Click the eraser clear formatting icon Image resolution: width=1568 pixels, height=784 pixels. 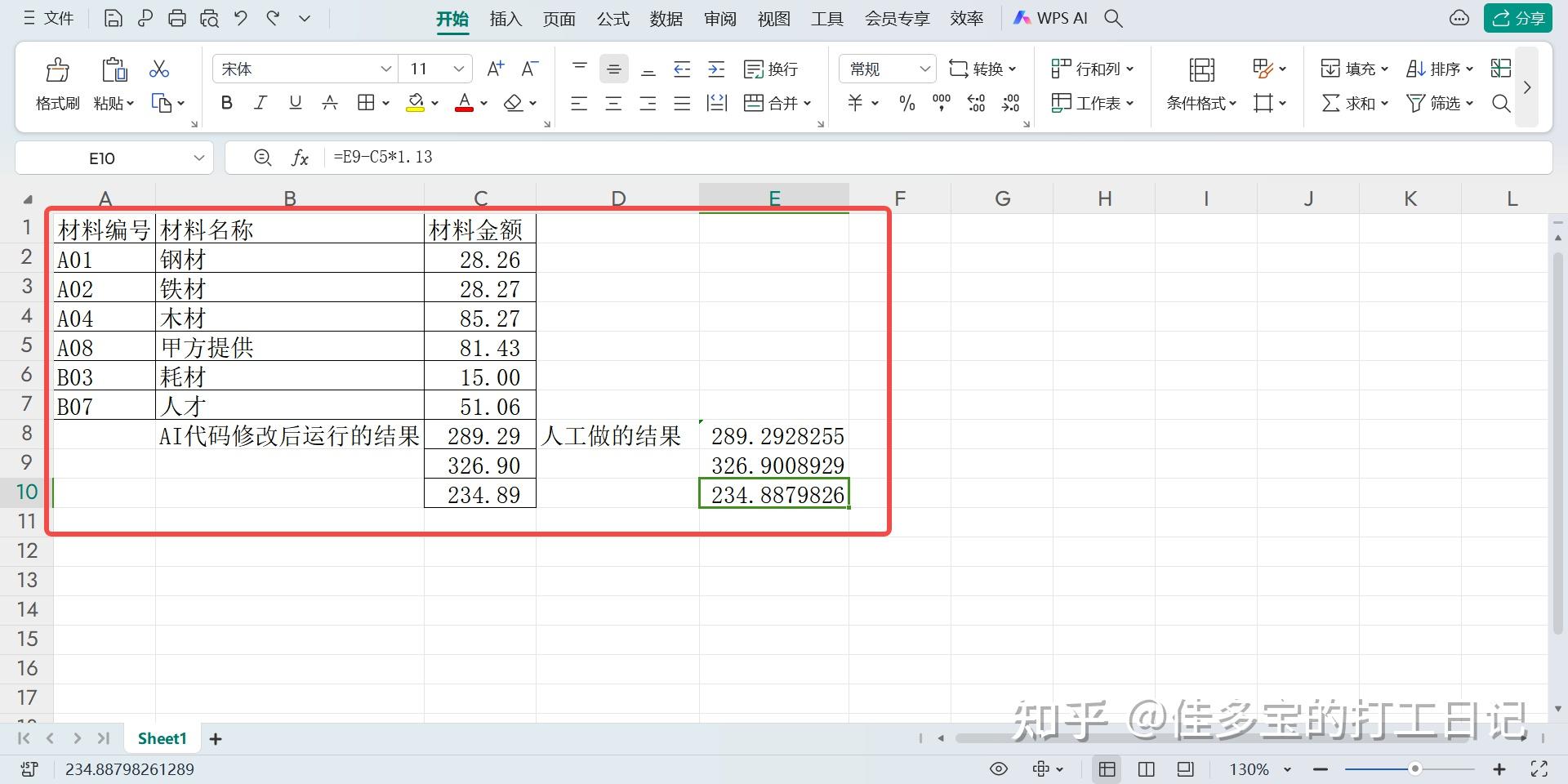[513, 103]
